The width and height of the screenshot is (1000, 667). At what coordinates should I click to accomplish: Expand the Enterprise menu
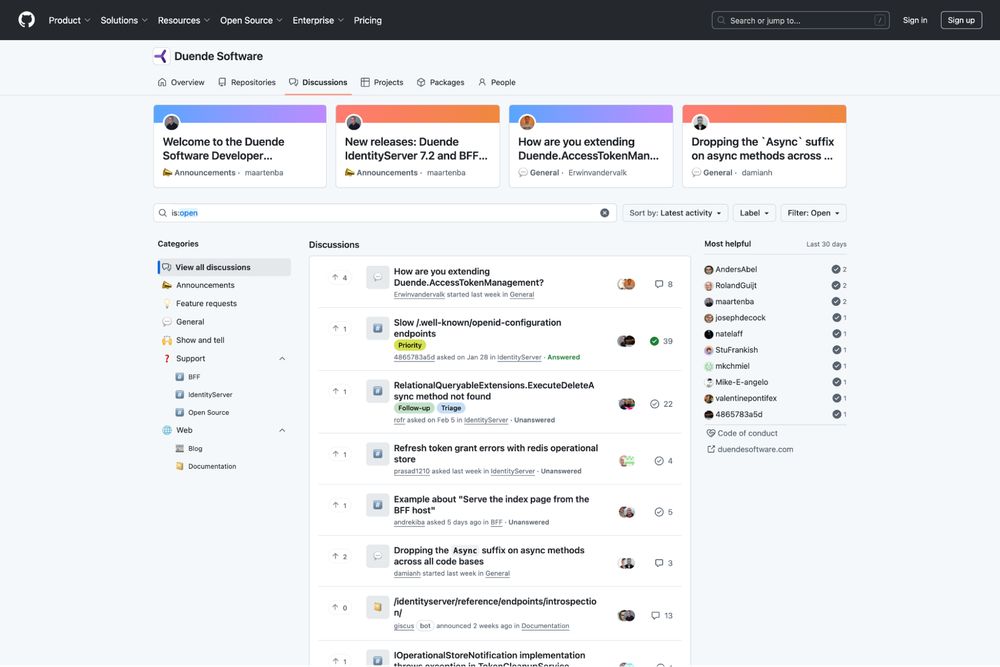click(318, 20)
